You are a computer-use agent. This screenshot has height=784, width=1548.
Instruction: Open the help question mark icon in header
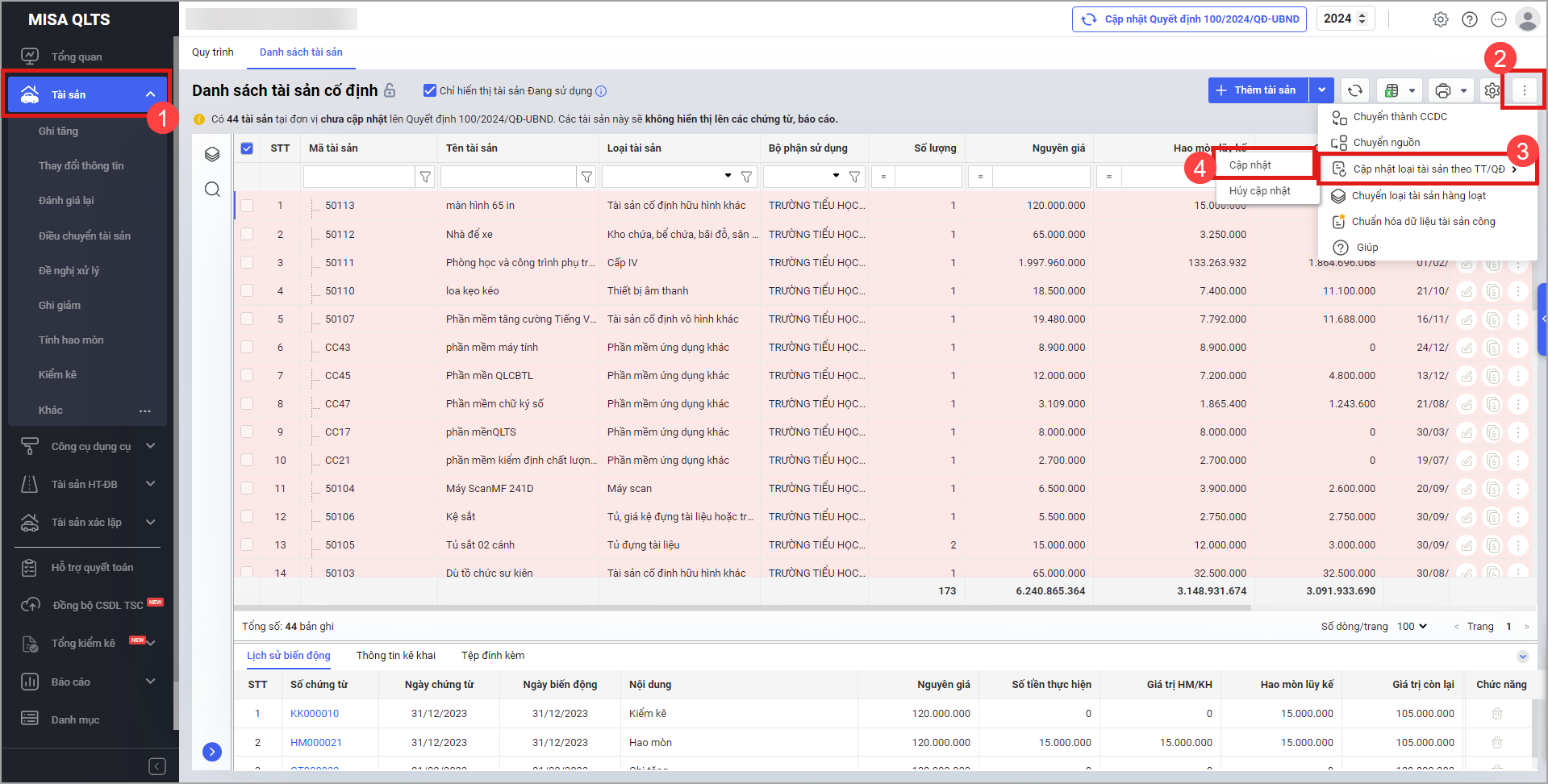1470,19
